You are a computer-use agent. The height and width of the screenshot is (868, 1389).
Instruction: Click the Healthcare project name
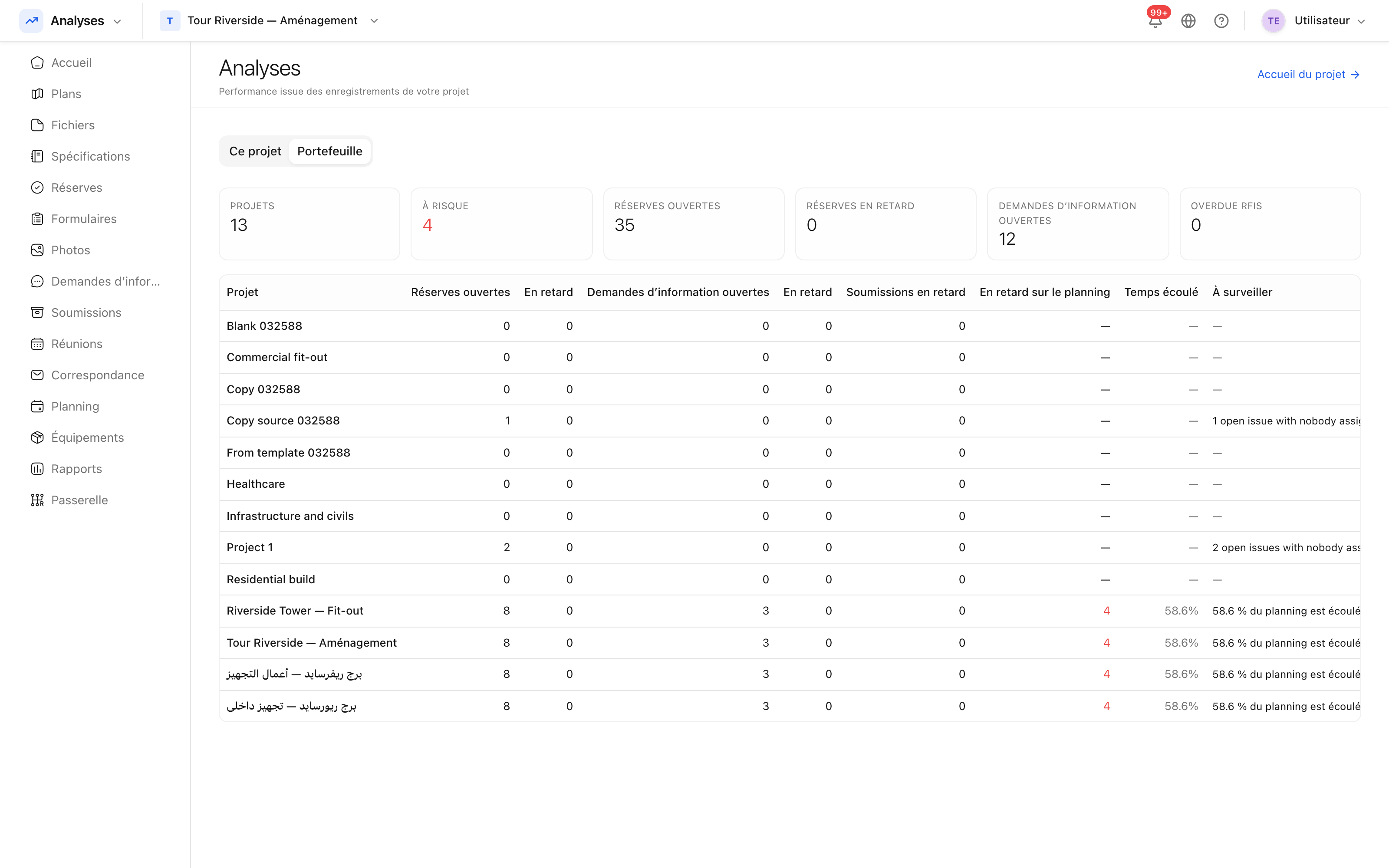(x=255, y=484)
